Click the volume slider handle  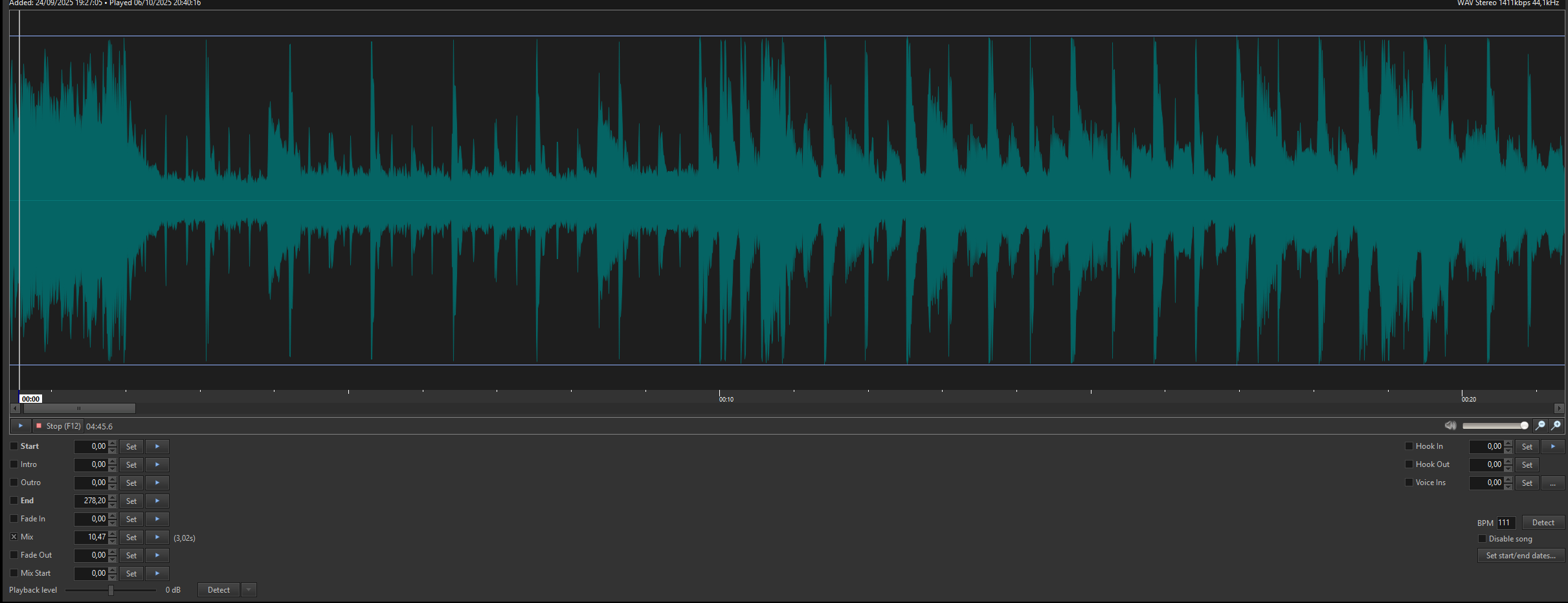tap(1524, 426)
